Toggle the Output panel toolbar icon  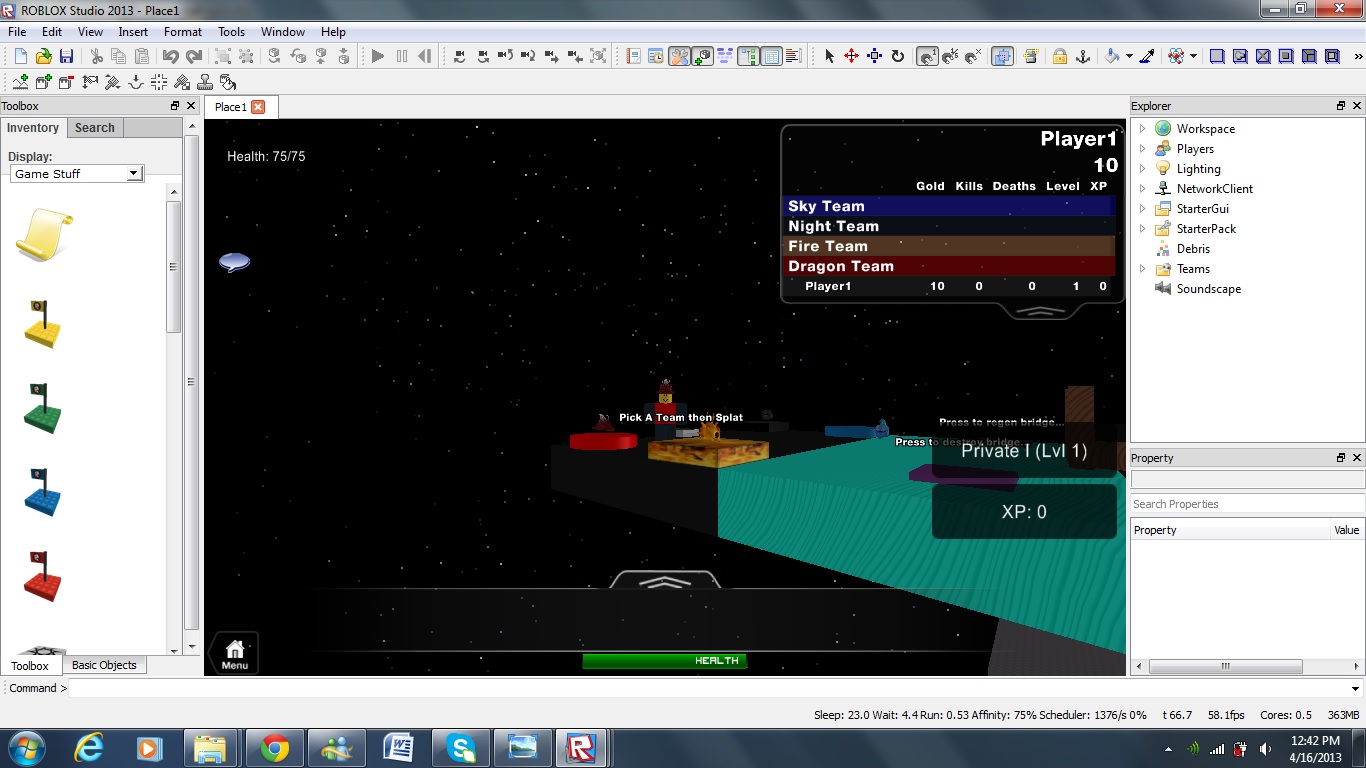click(794, 56)
